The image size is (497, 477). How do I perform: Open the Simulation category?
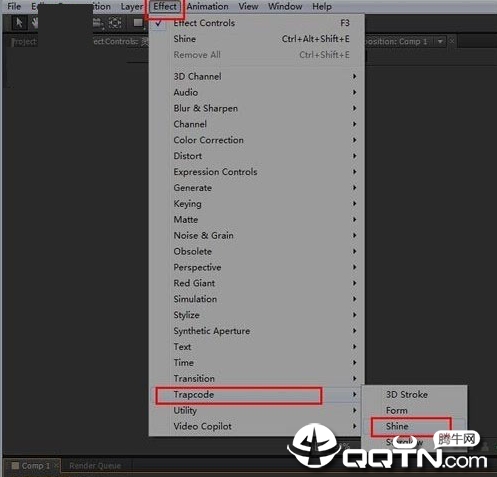coord(257,299)
